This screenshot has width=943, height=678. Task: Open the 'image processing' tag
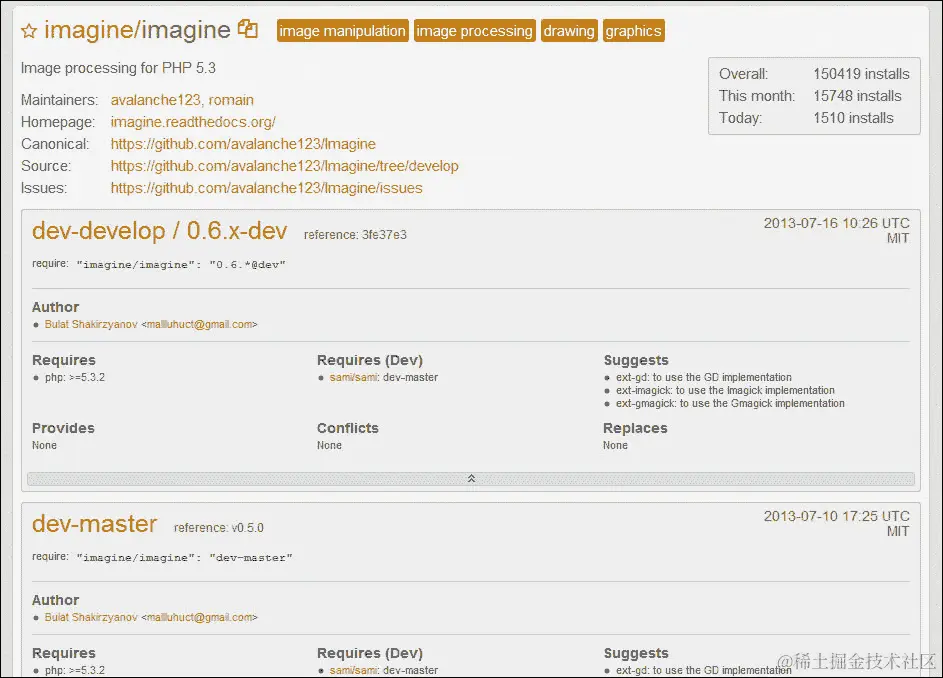[475, 31]
